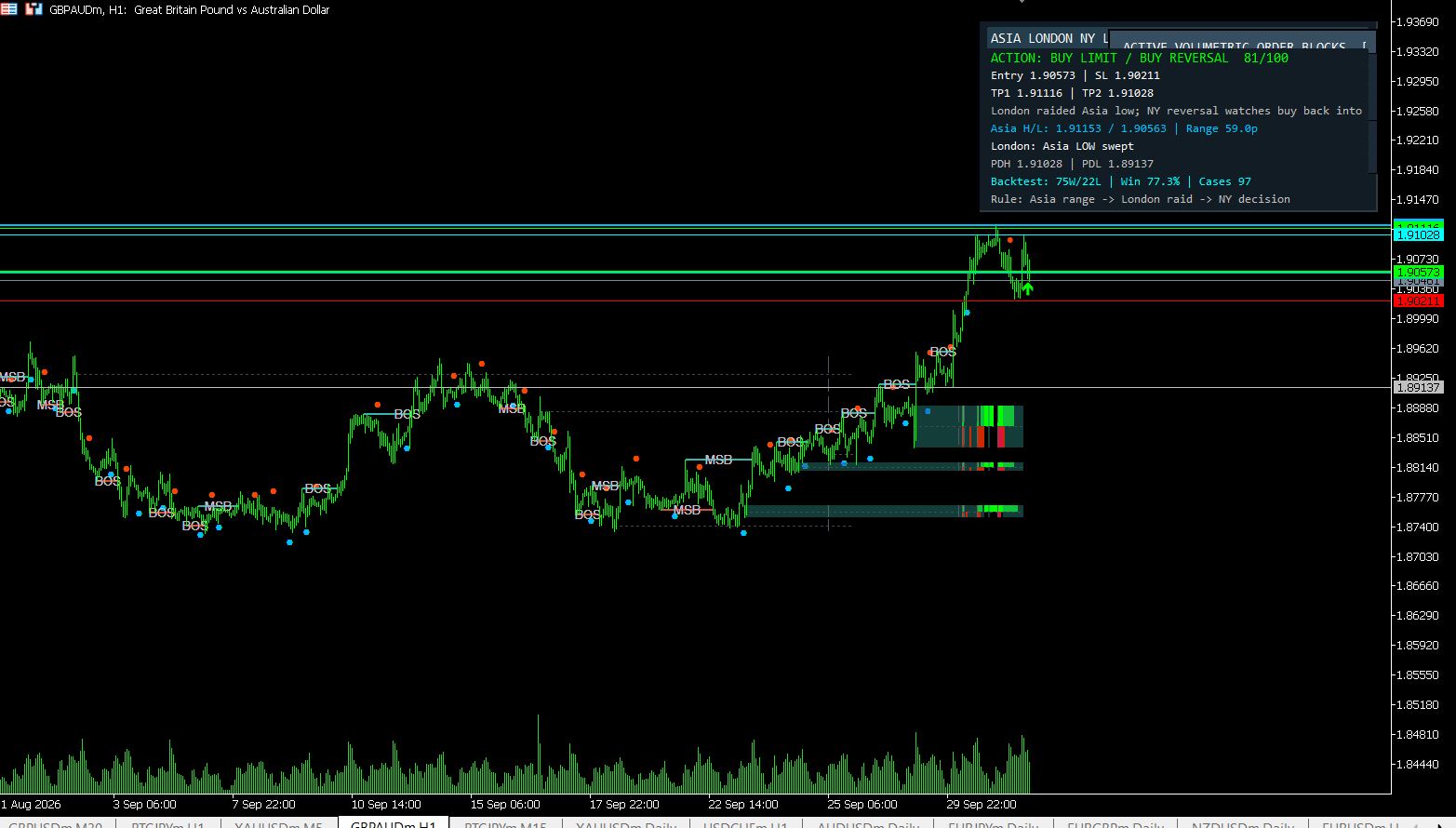Image resolution: width=1456 pixels, height=828 pixels.
Task: Click the tallest volume bar in histogram
Action: click(538, 754)
